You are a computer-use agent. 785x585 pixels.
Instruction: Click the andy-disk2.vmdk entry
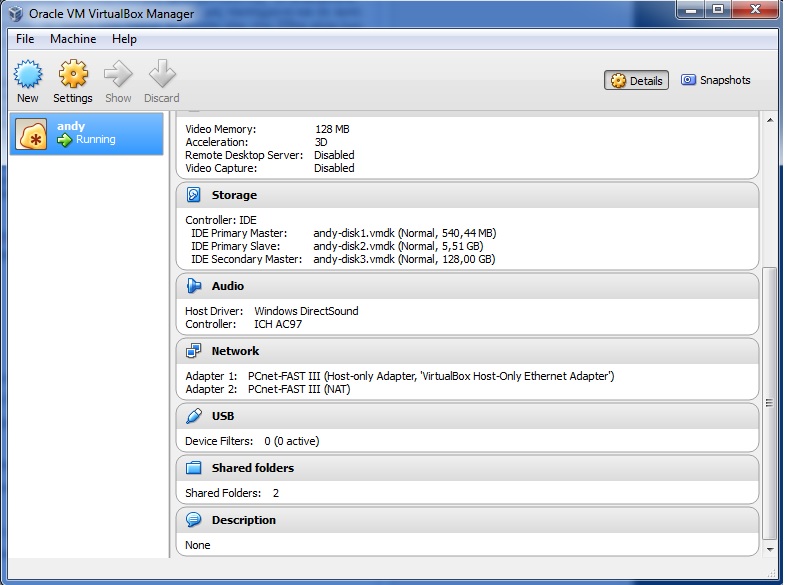(x=398, y=246)
